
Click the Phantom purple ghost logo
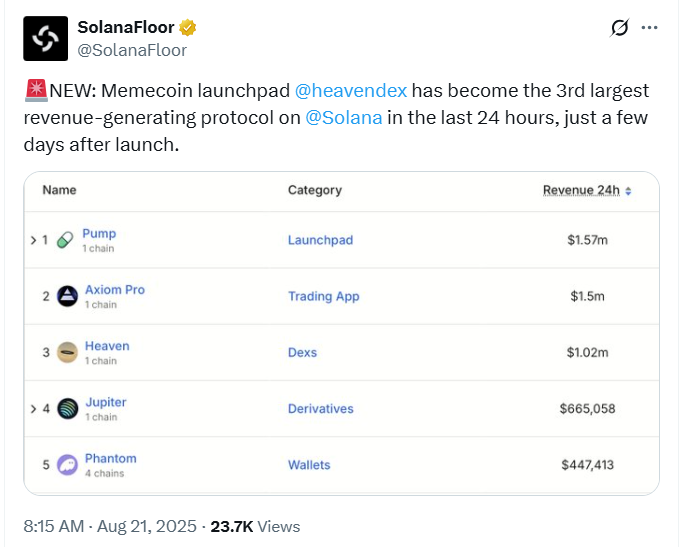[x=67, y=464]
